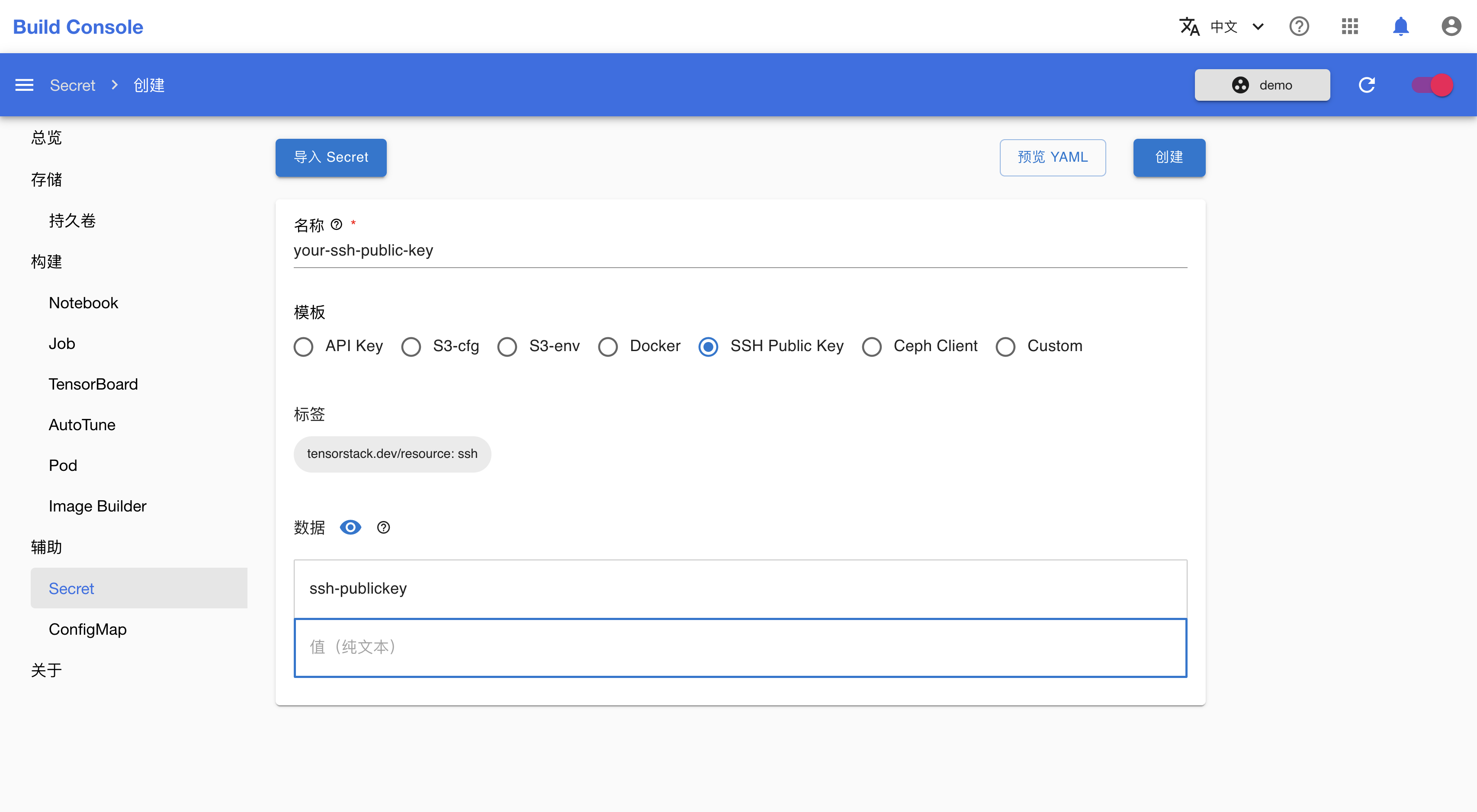Open 总览 in the sidebar

coord(46,137)
